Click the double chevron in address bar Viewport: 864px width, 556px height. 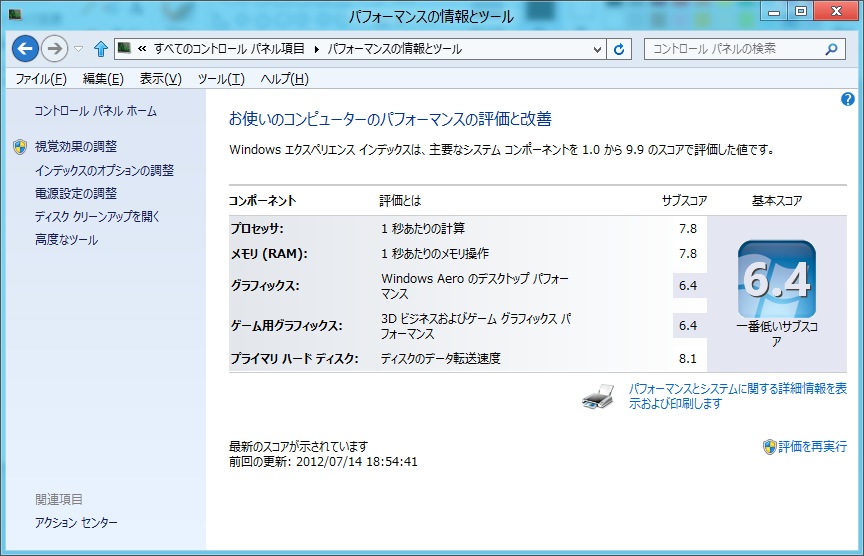pos(142,49)
